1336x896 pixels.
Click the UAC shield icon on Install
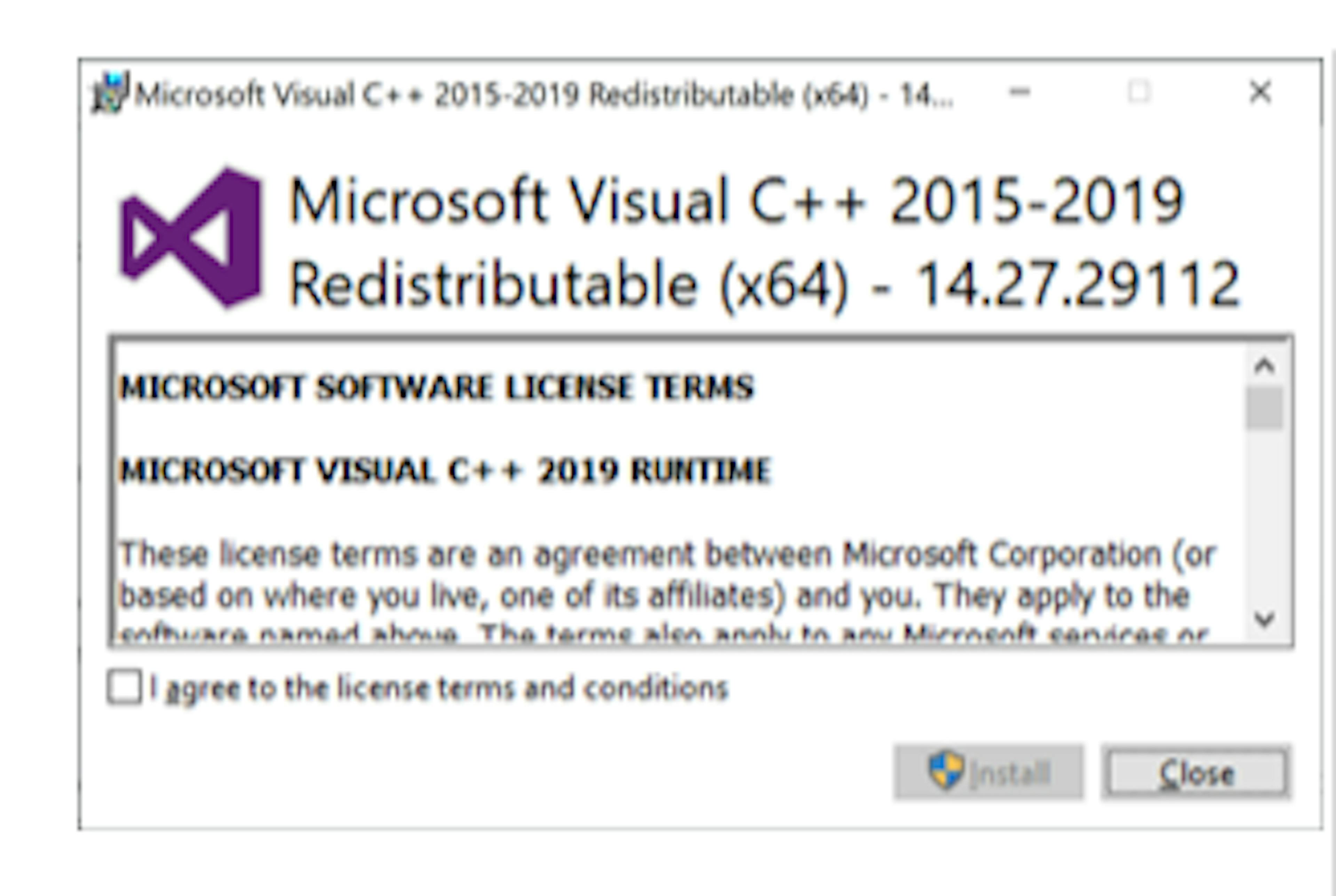tap(946, 771)
